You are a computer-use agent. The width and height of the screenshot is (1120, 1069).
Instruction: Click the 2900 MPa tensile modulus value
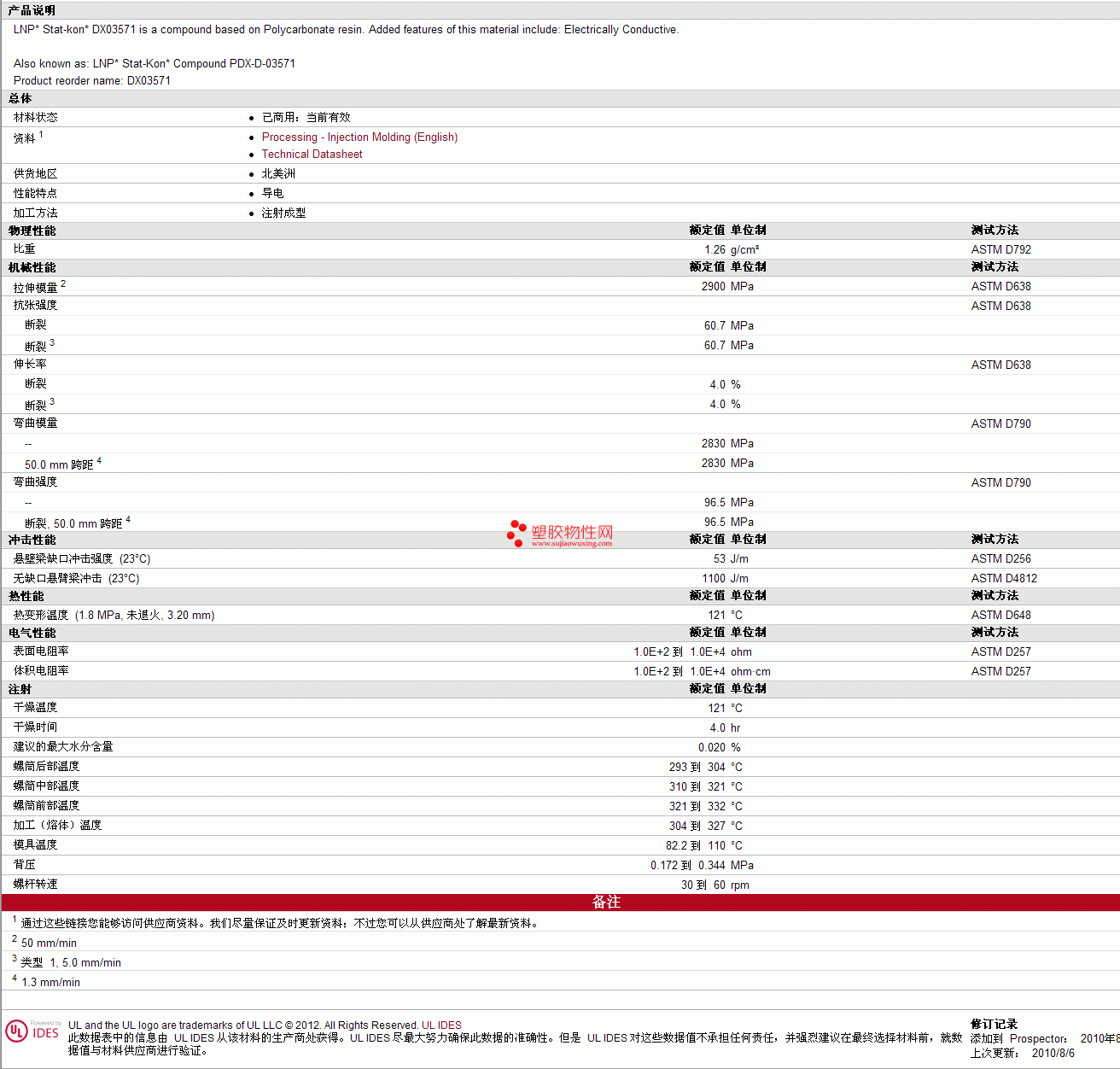[x=727, y=287]
